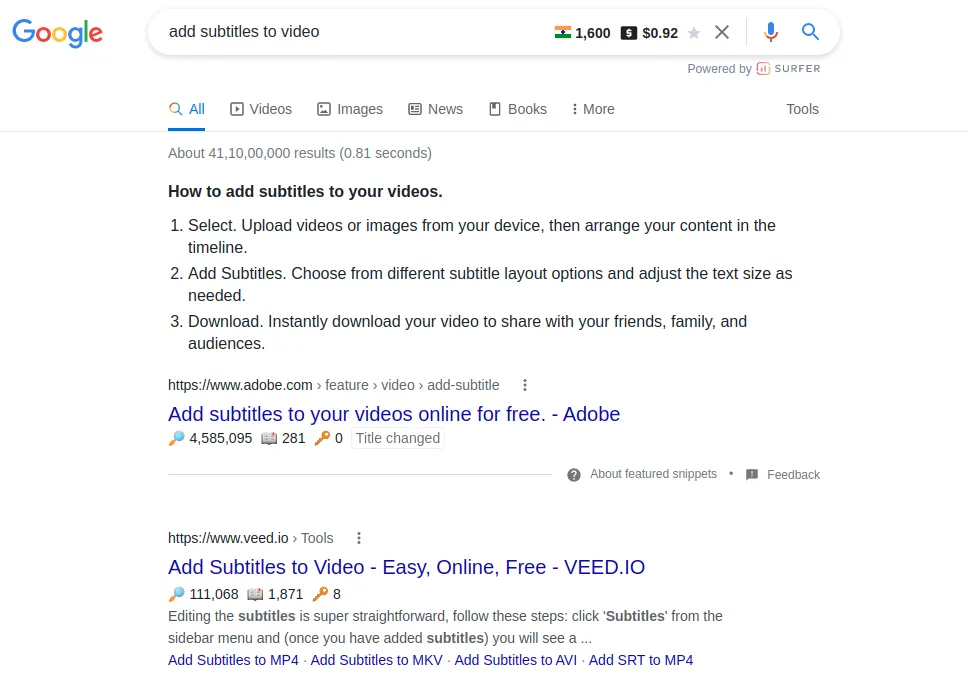This screenshot has width=969, height=692.
Task: Star this keyword in Surfer extension
Action: click(694, 33)
